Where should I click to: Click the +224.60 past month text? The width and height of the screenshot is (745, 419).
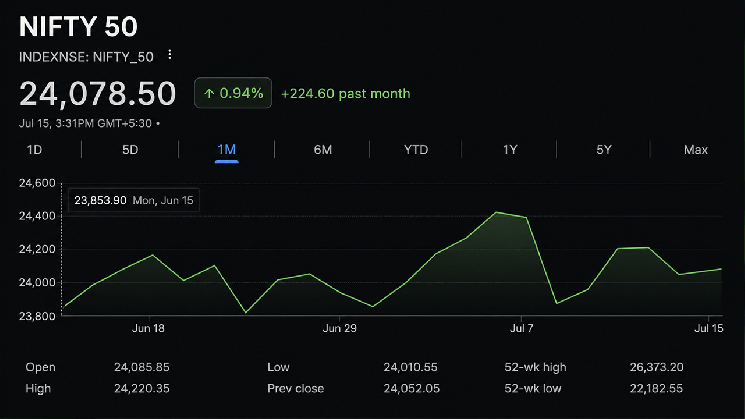(345, 94)
